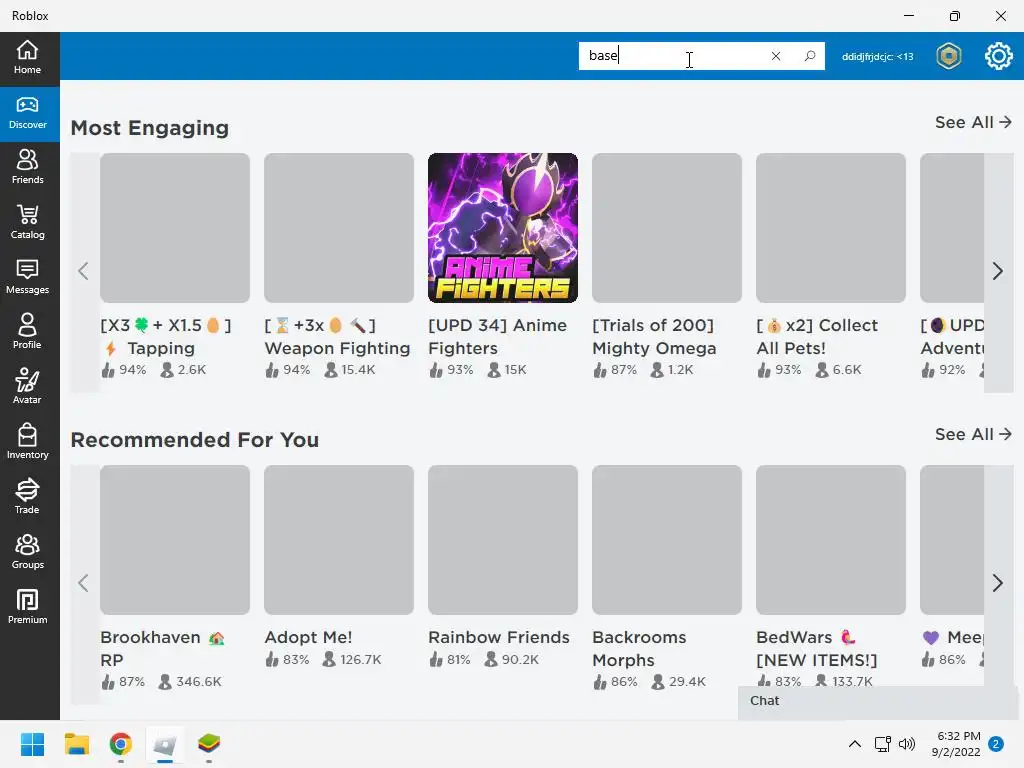The width and height of the screenshot is (1024, 768).
Task: Open Friends from the sidebar
Action: coord(27,167)
